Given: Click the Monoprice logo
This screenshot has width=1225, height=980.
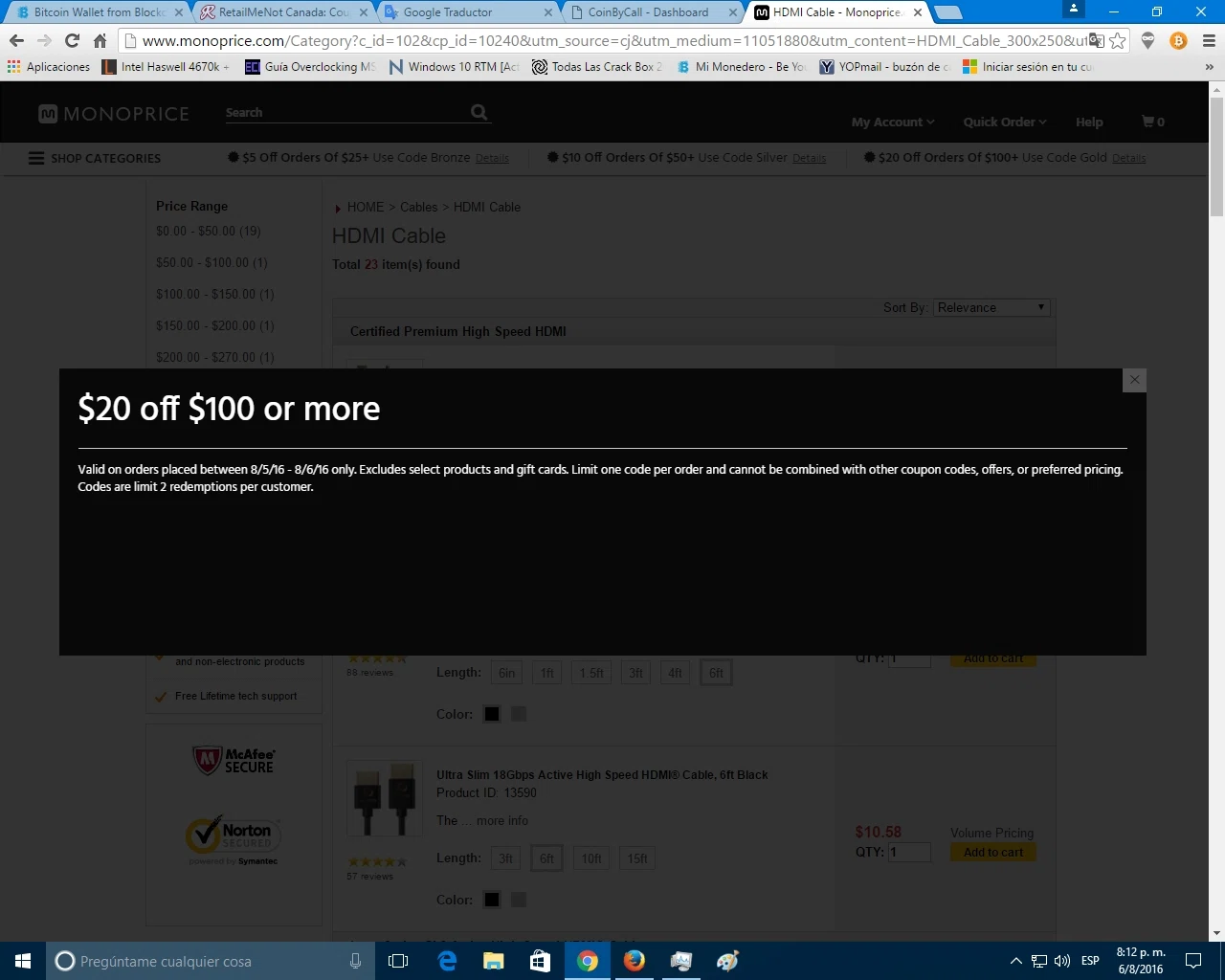Looking at the screenshot, I should (x=113, y=114).
